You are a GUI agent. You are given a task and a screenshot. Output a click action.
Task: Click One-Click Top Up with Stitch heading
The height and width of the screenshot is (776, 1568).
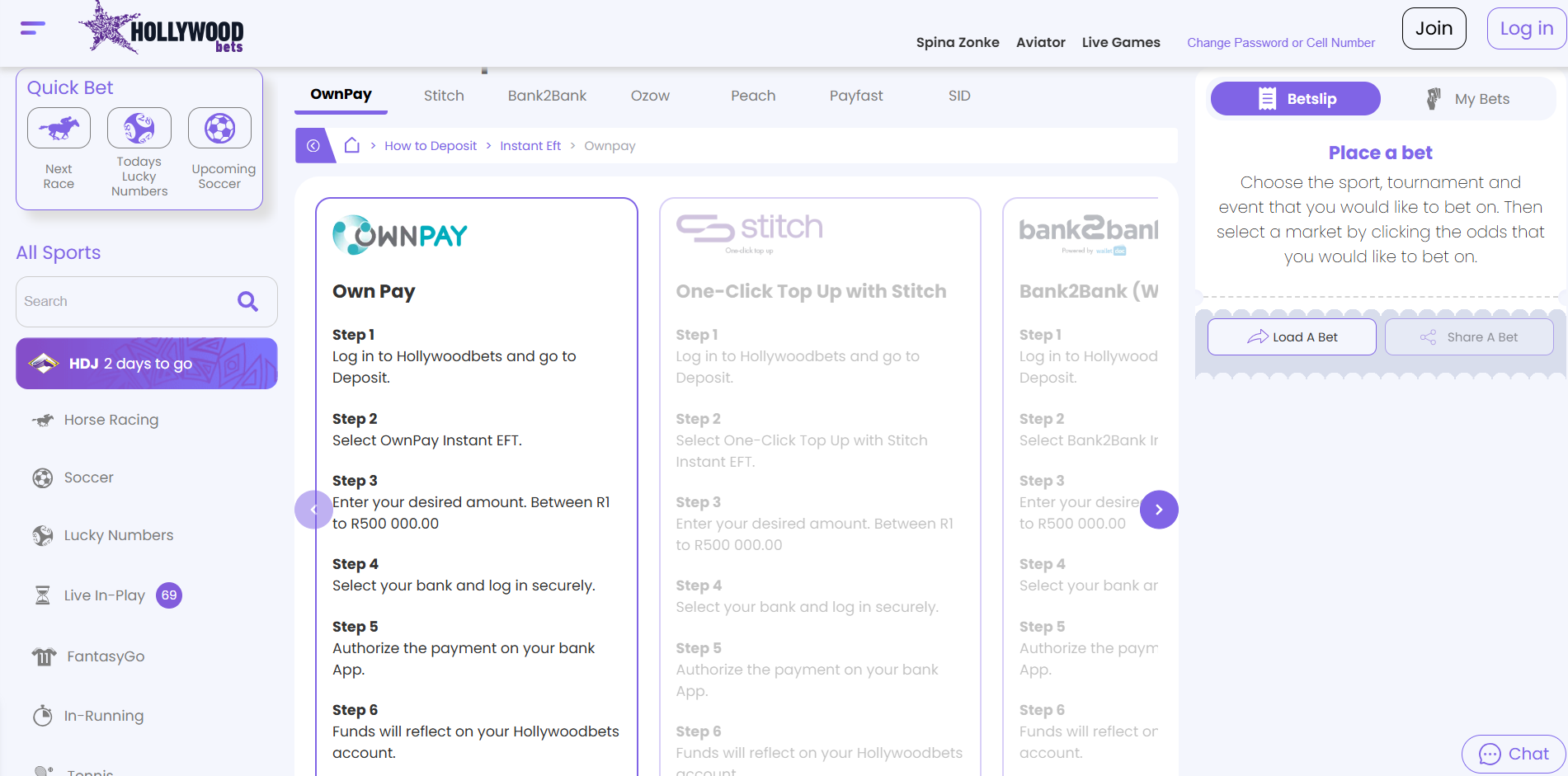click(x=811, y=291)
